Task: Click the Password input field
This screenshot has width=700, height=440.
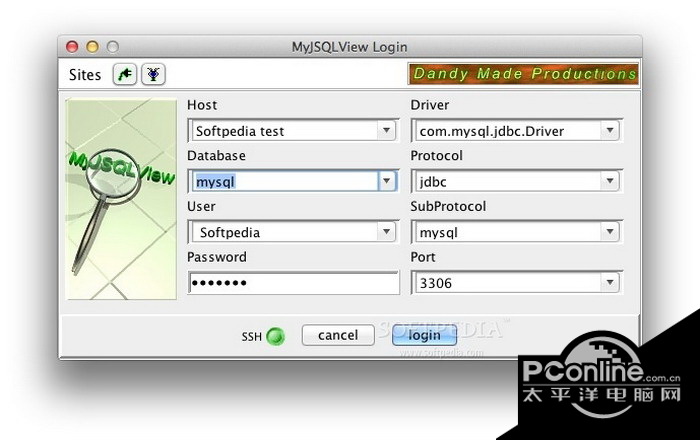Action: coord(293,282)
